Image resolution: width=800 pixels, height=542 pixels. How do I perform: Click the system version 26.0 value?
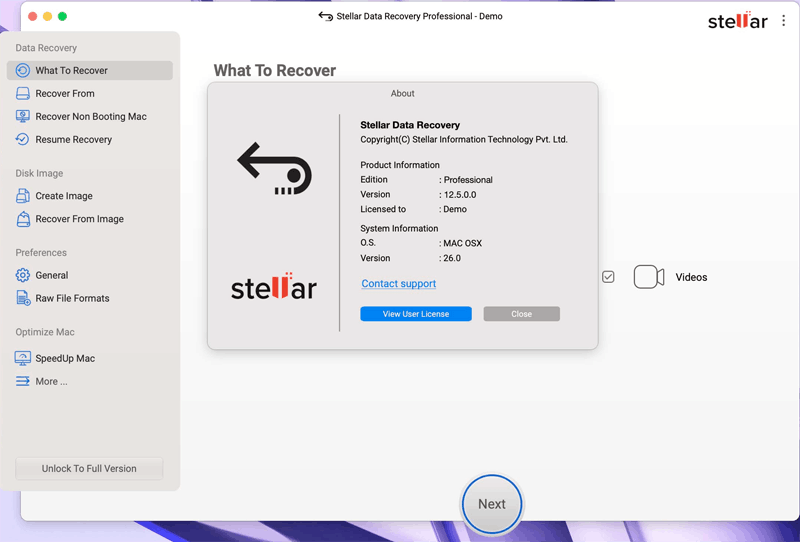(x=450, y=258)
